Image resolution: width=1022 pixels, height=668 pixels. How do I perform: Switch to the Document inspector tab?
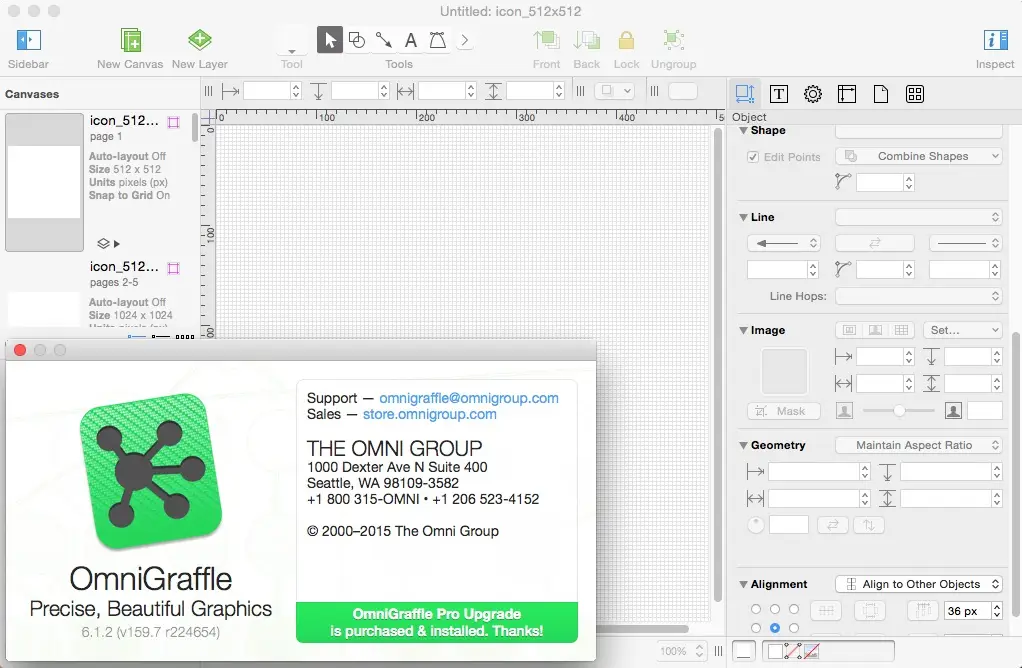tap(881, 94)
